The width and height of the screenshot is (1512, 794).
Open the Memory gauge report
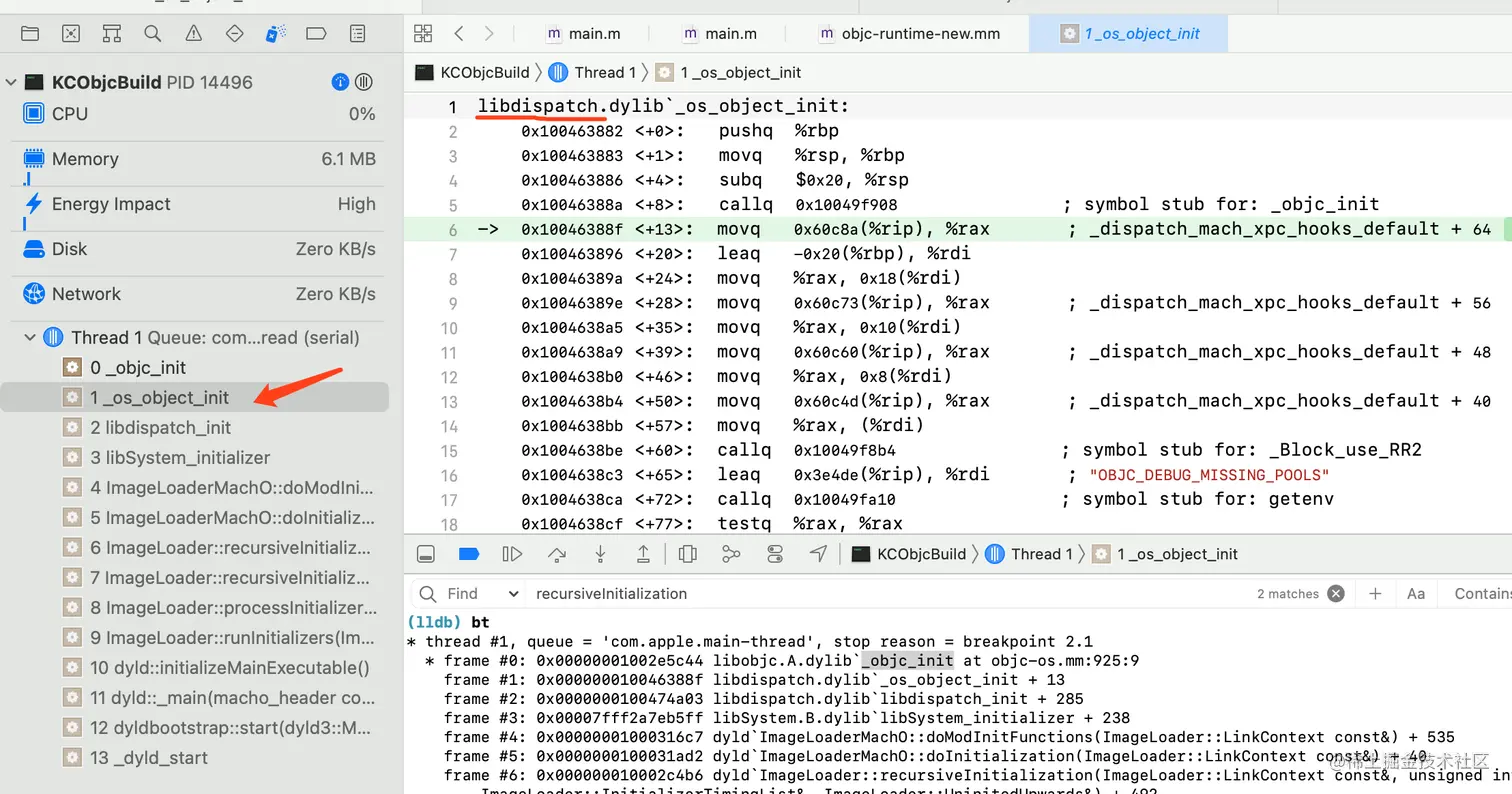(201, 159)
